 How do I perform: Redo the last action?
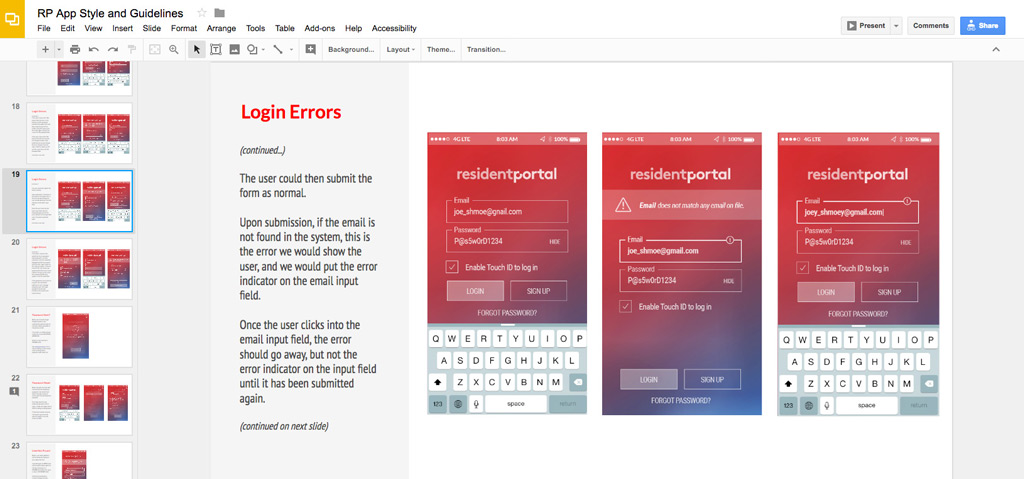click(x=113, y=49)
